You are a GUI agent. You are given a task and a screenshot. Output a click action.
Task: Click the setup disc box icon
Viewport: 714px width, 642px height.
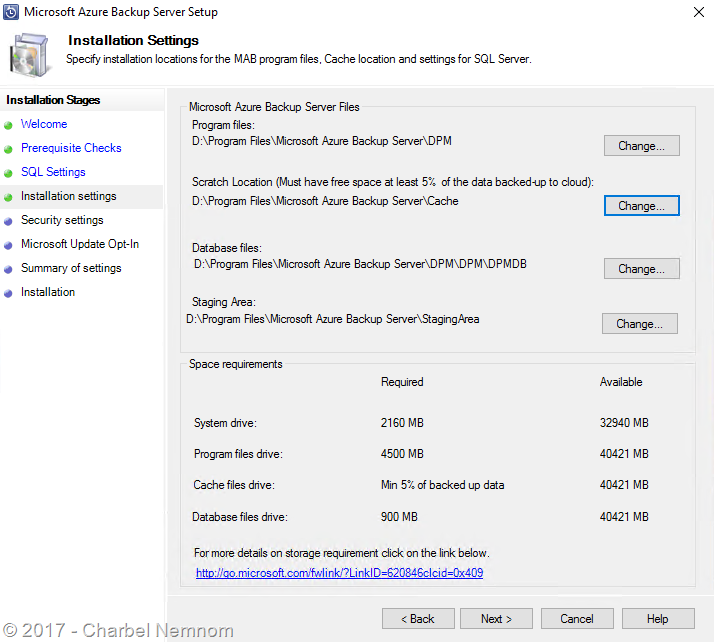click(29, 55)
